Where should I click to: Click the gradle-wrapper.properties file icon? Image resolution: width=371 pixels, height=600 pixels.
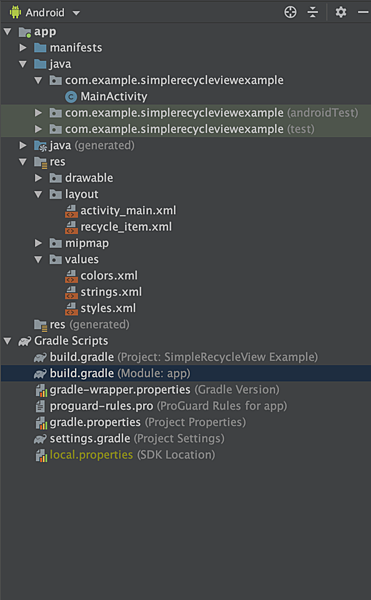tap(41, 390)
